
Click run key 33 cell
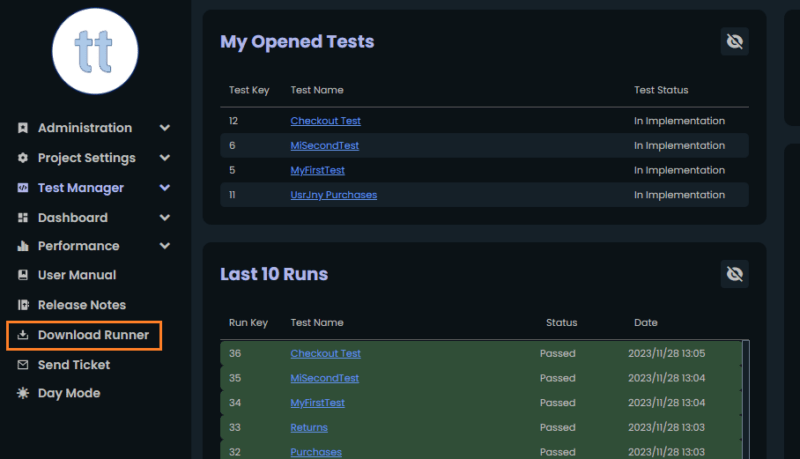[235, 427]
